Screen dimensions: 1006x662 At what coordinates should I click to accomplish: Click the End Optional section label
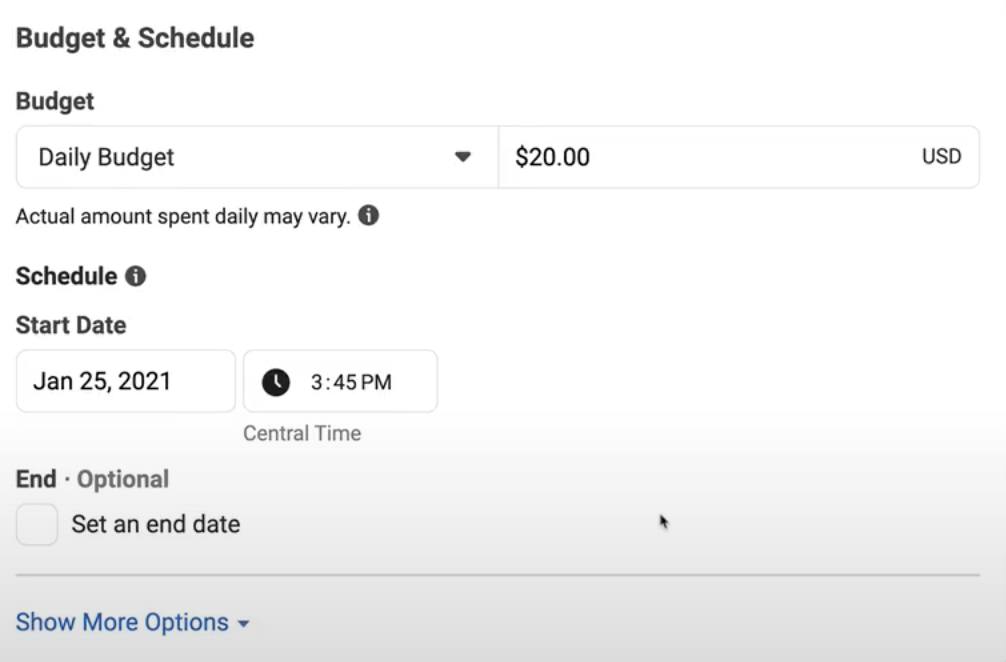click(x=91, y=479)
